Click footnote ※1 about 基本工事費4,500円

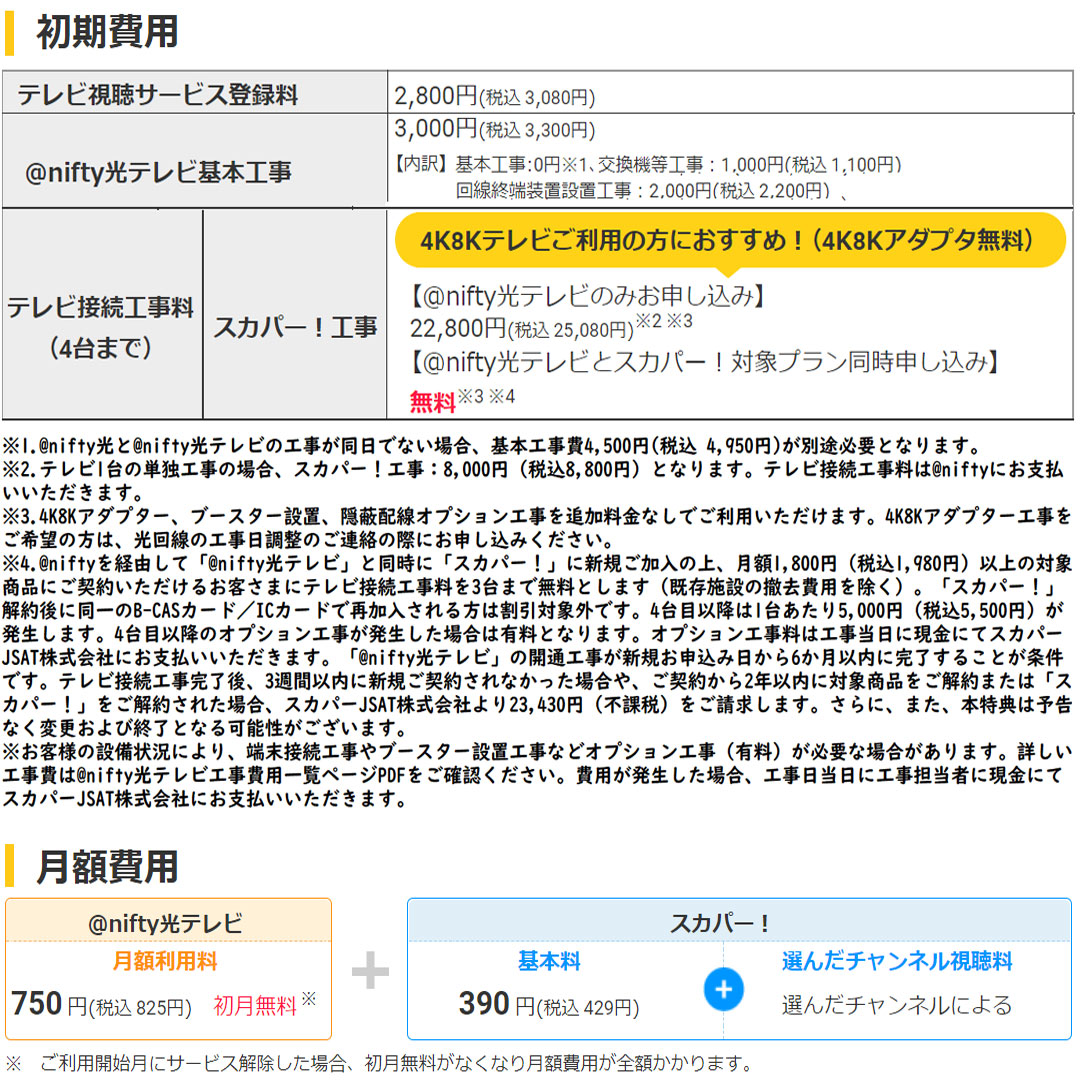492,446
